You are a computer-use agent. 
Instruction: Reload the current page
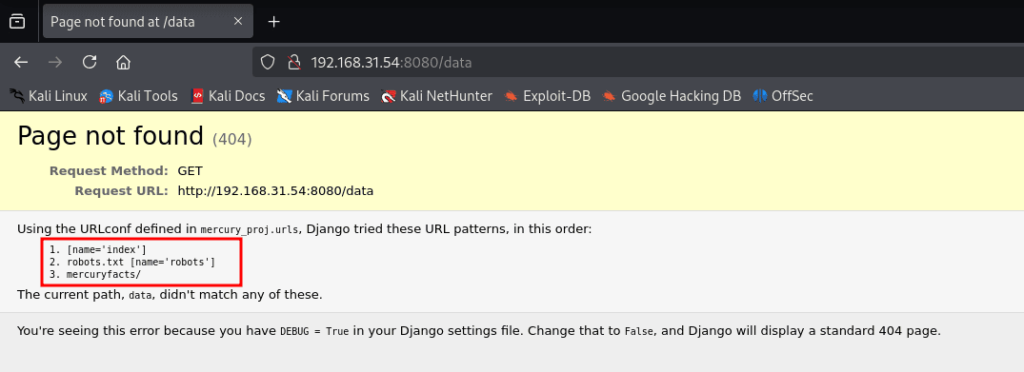[89, 63]
